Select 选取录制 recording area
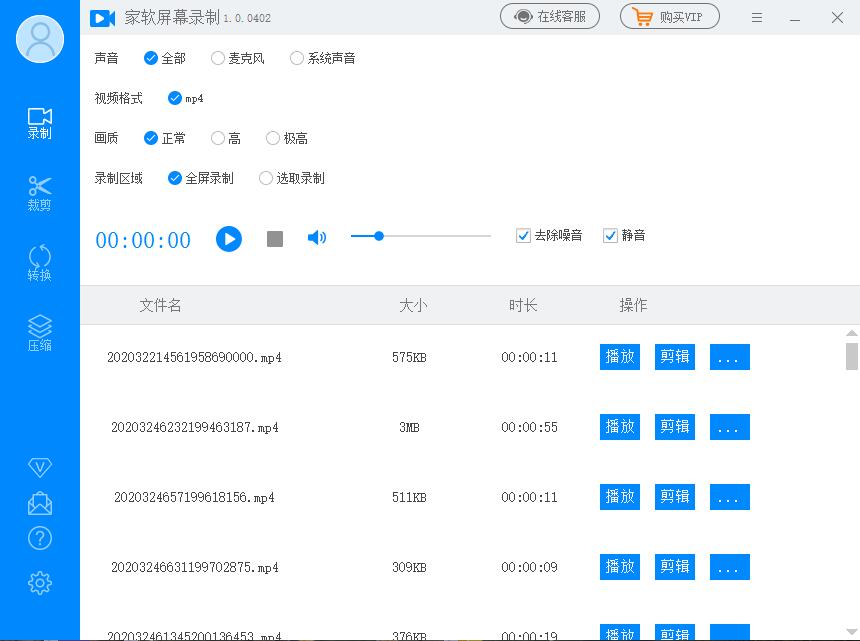The width and height of the screenshot is (860, 641). point(292,178)
